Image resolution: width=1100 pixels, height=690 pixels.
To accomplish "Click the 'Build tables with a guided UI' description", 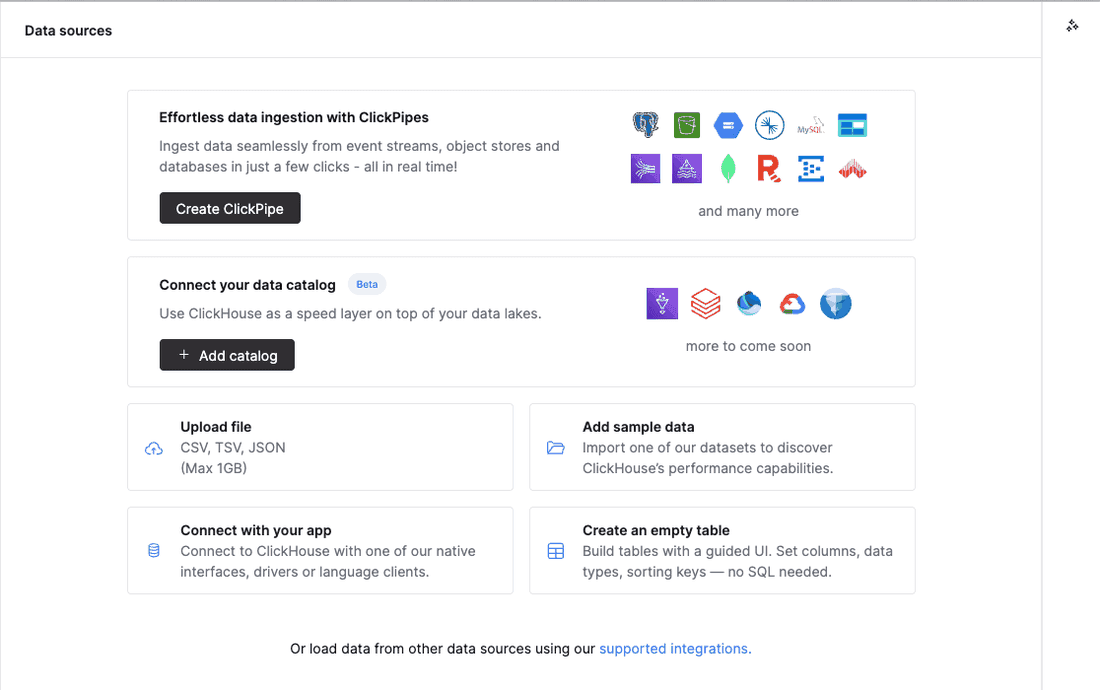I will coord(737,562).
